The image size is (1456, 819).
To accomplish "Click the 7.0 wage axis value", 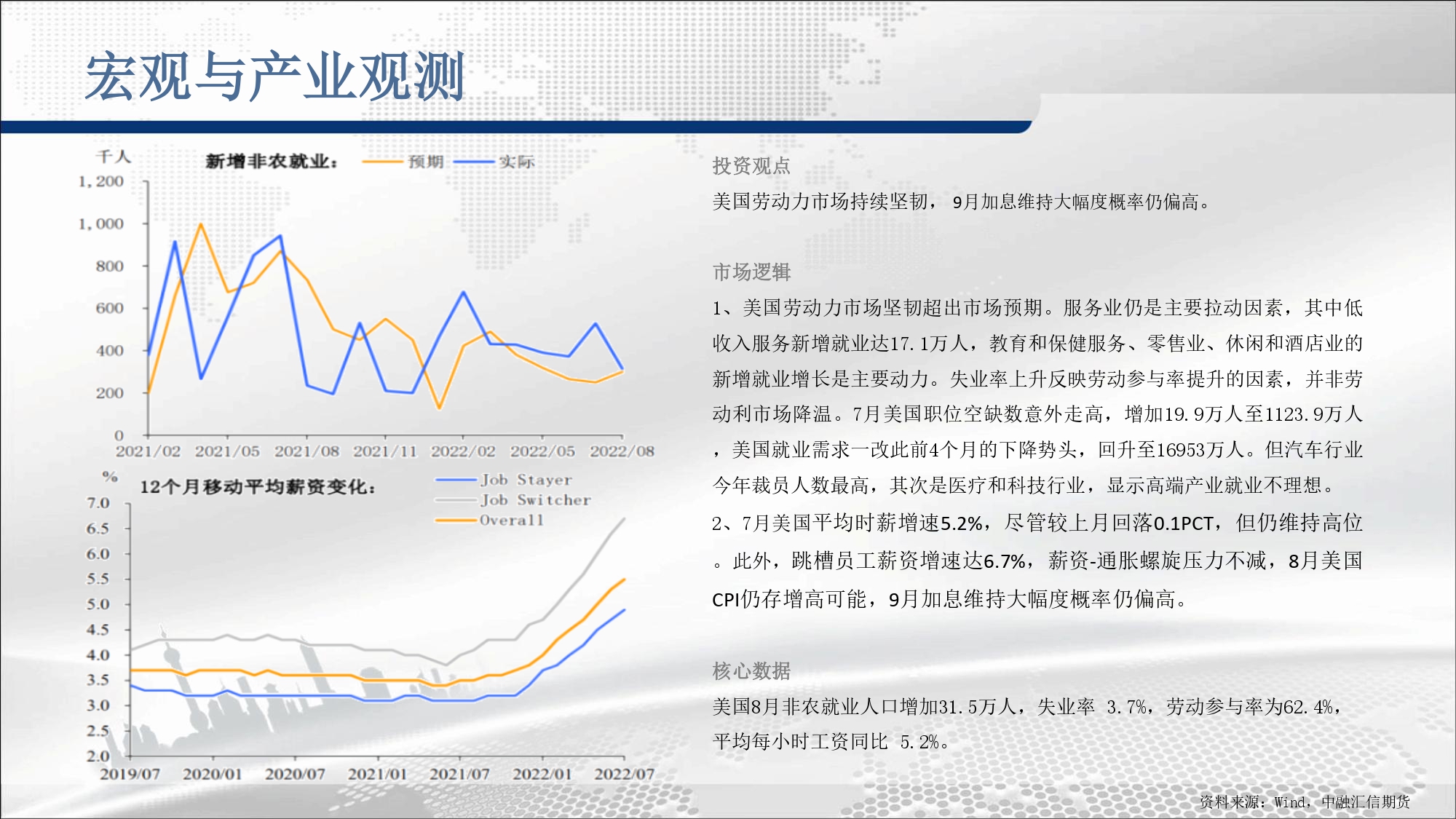I will (98, 503).
